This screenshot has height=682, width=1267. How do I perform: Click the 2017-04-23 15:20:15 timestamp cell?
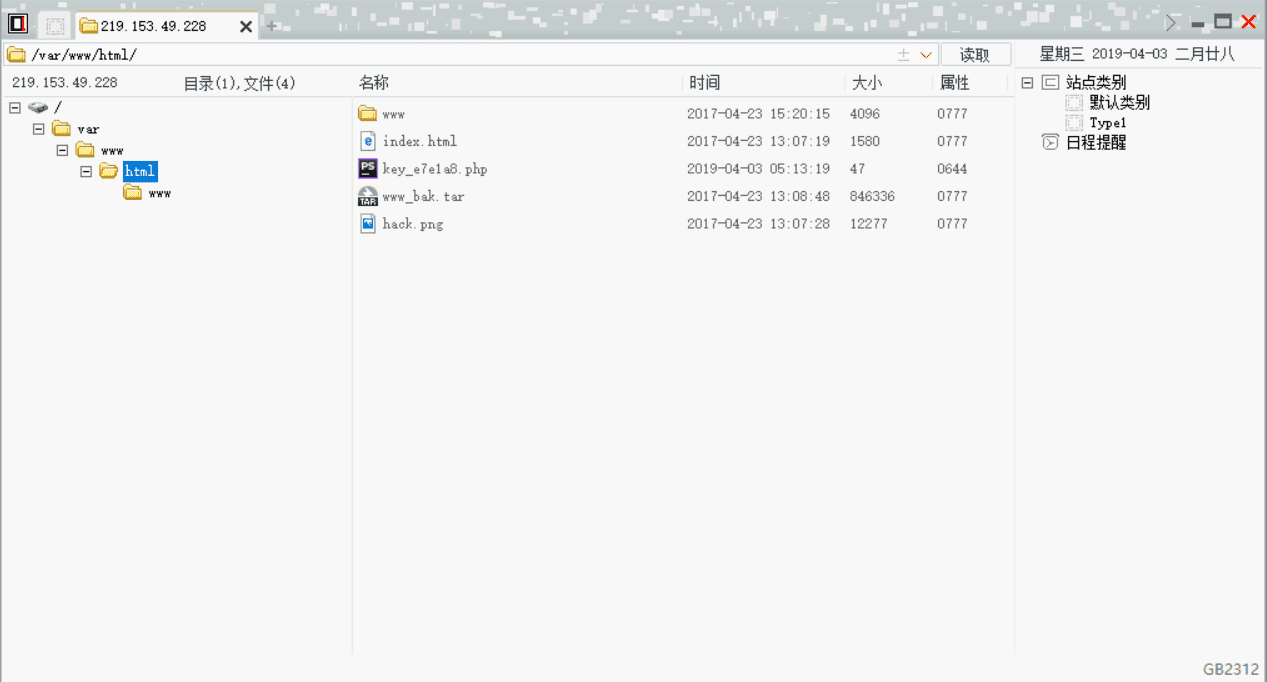coord(758,114)
